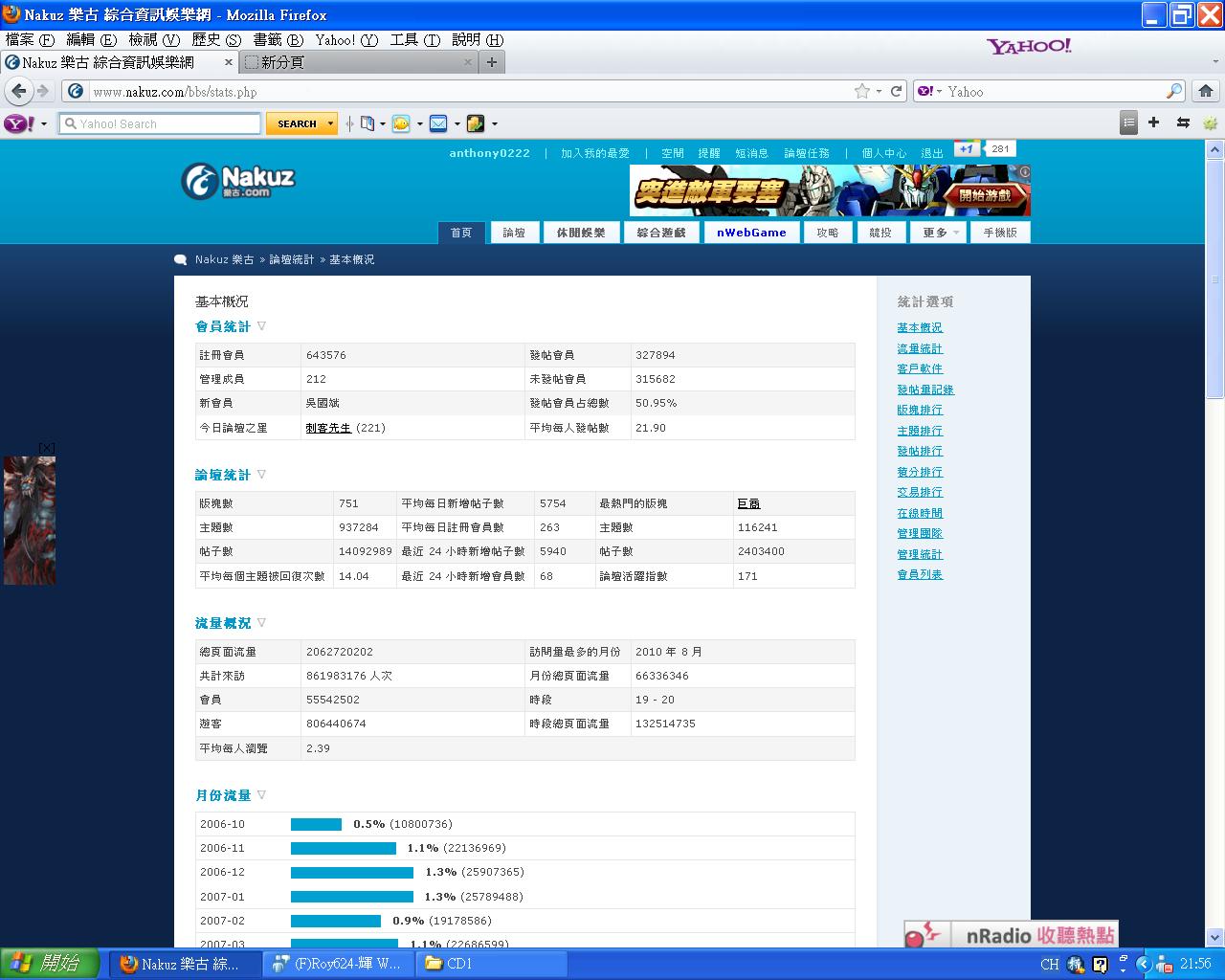Open the 流量統計 sidebar link
This screenshot has width=1225, height=980.
920,348
